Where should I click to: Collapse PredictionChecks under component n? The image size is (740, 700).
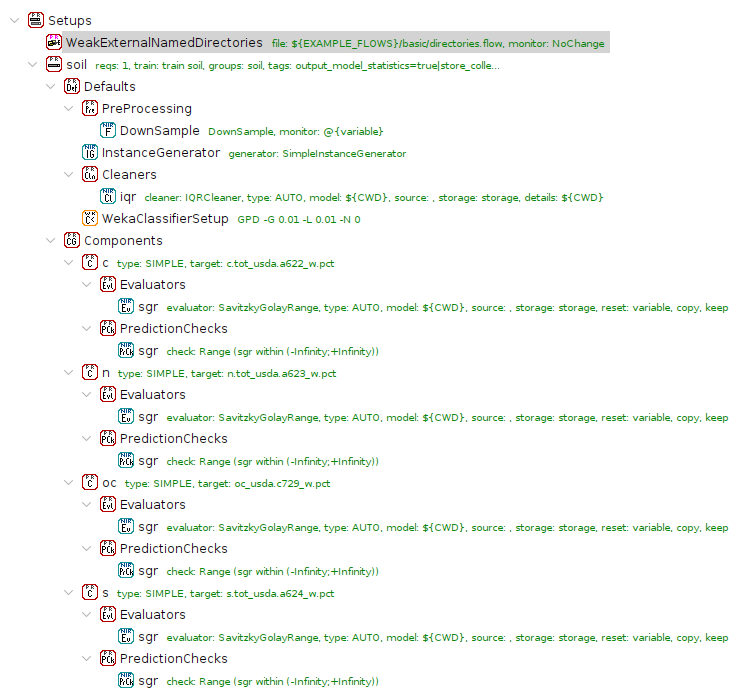86,439
